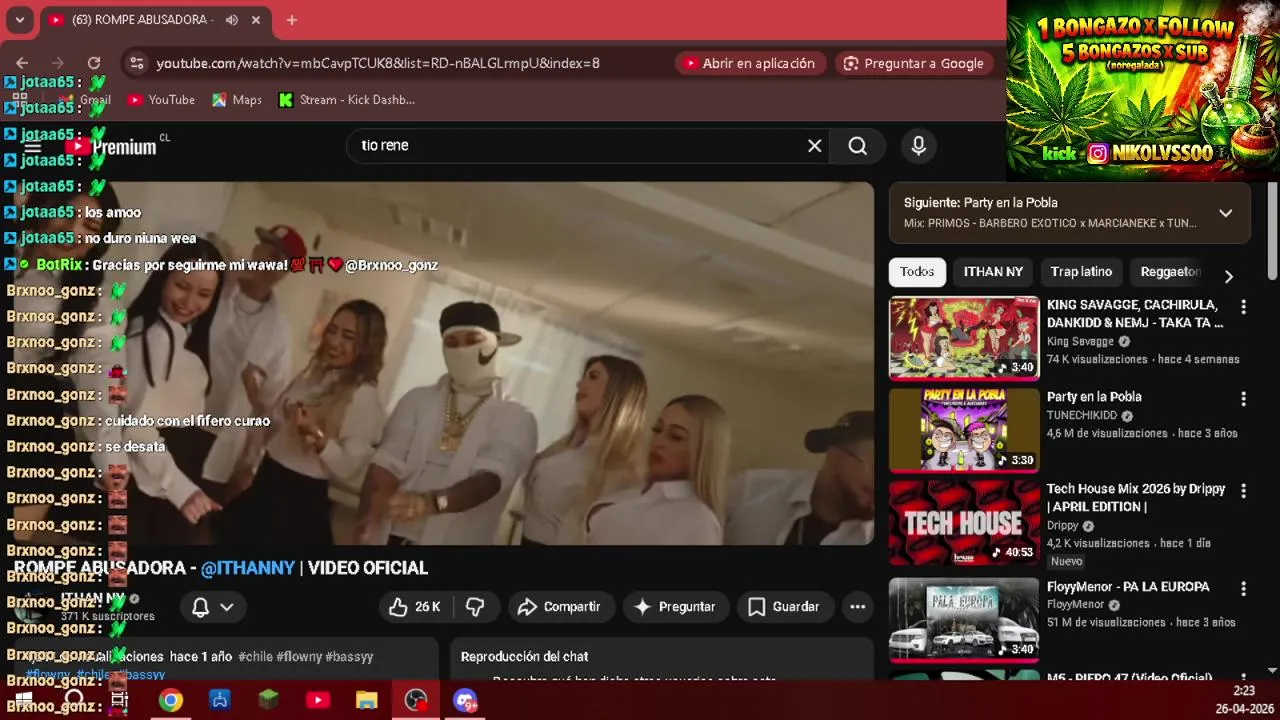Open options menu for KING SAVAGGE video
The height and width of the screenshot is (720, 1280).
[x=1244, y=307]
